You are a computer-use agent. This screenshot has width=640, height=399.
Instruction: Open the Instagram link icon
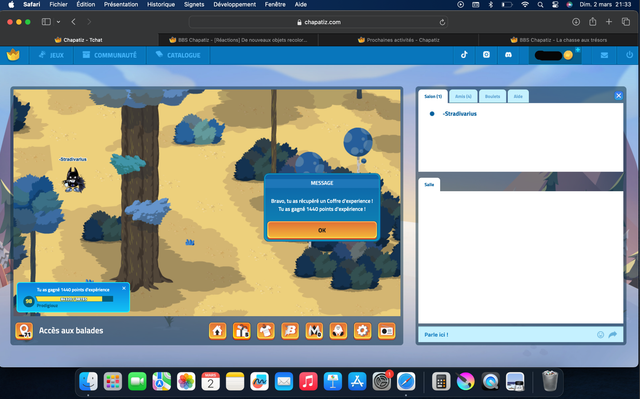pyautogui.click(x=486, y=55)
